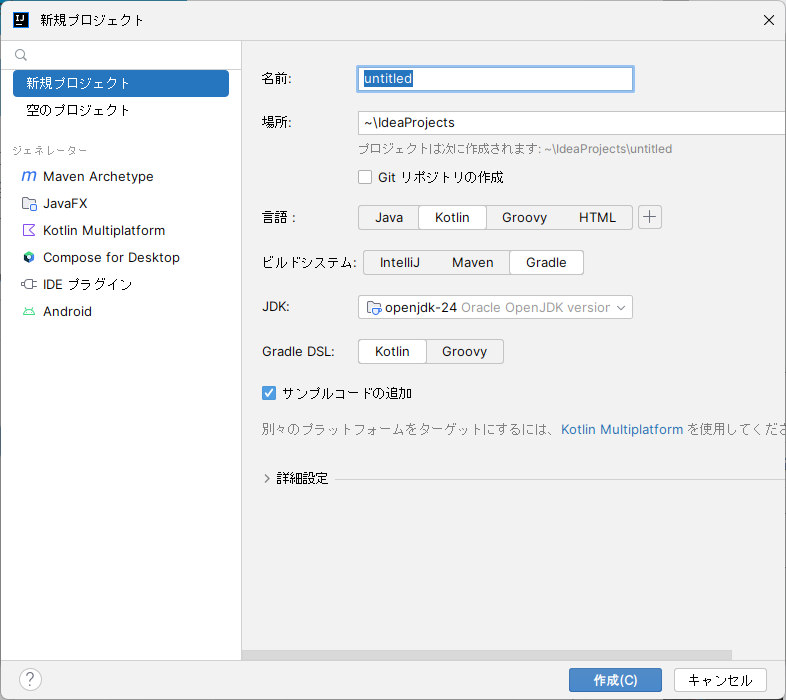Click the Android robot icon
This screenshot has height=700, width=786.
29,311
